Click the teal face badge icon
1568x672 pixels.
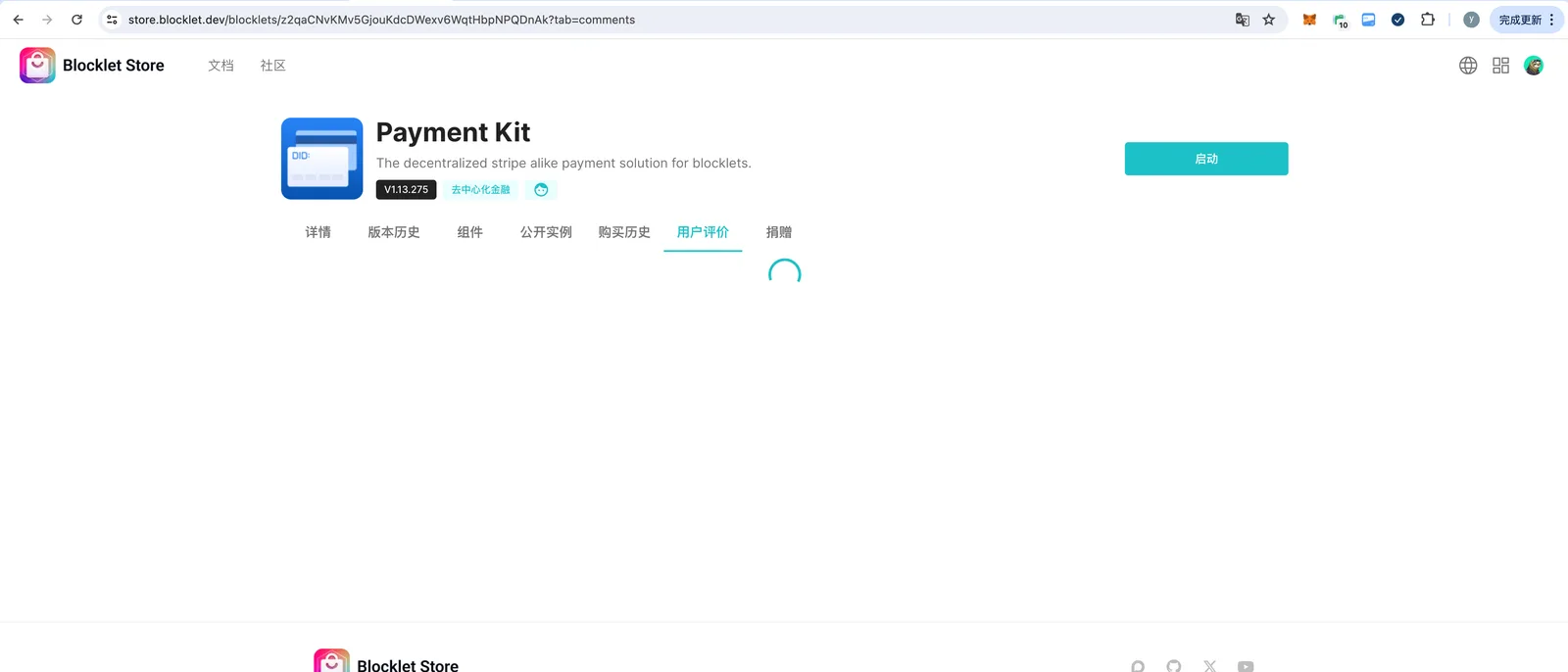click(x=541, y=190)
